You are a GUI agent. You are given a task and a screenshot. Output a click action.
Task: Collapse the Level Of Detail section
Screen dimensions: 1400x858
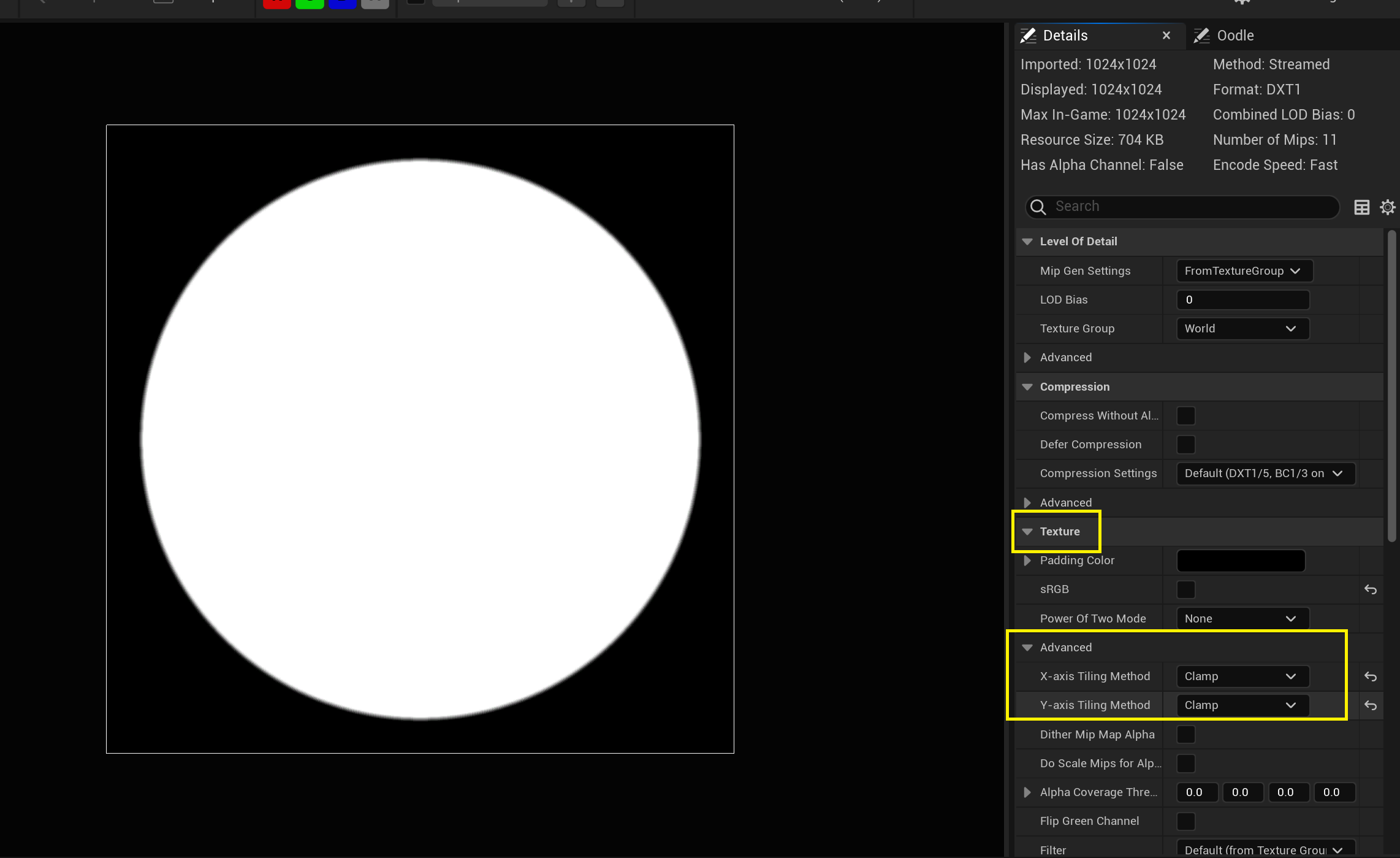(1027, 242)
